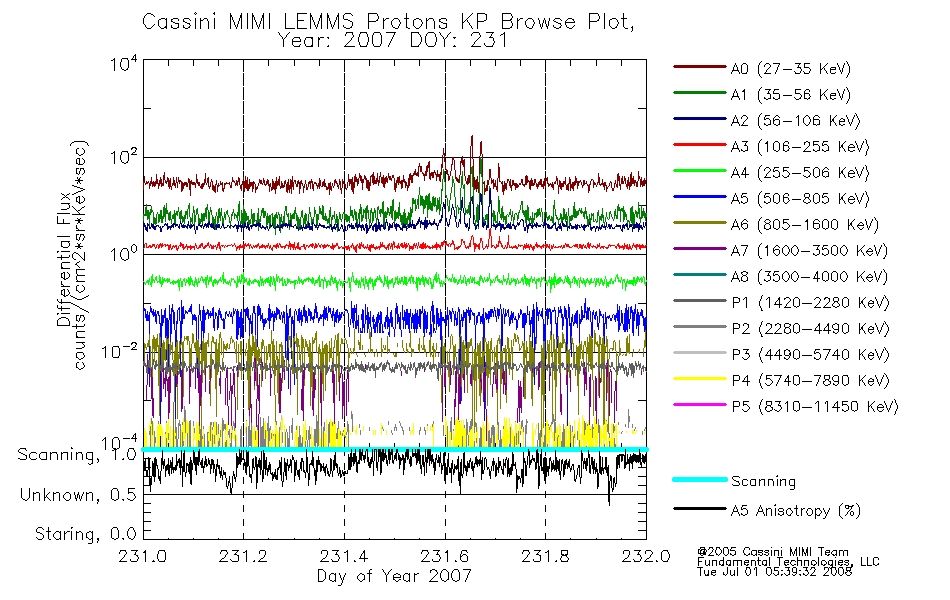Click the yellow P4 legend line swatch
The image size is (950, 600).
click(x=699, y=379)
